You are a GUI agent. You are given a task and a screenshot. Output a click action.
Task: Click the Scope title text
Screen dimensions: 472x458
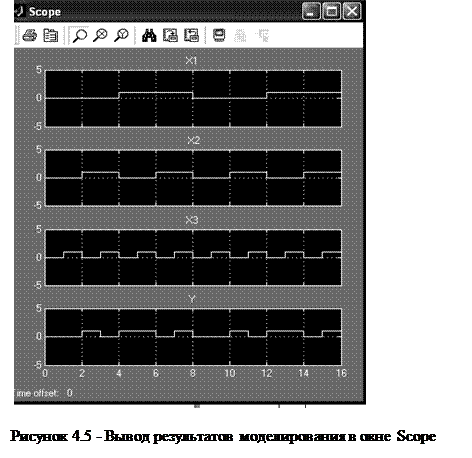[45, 12]
